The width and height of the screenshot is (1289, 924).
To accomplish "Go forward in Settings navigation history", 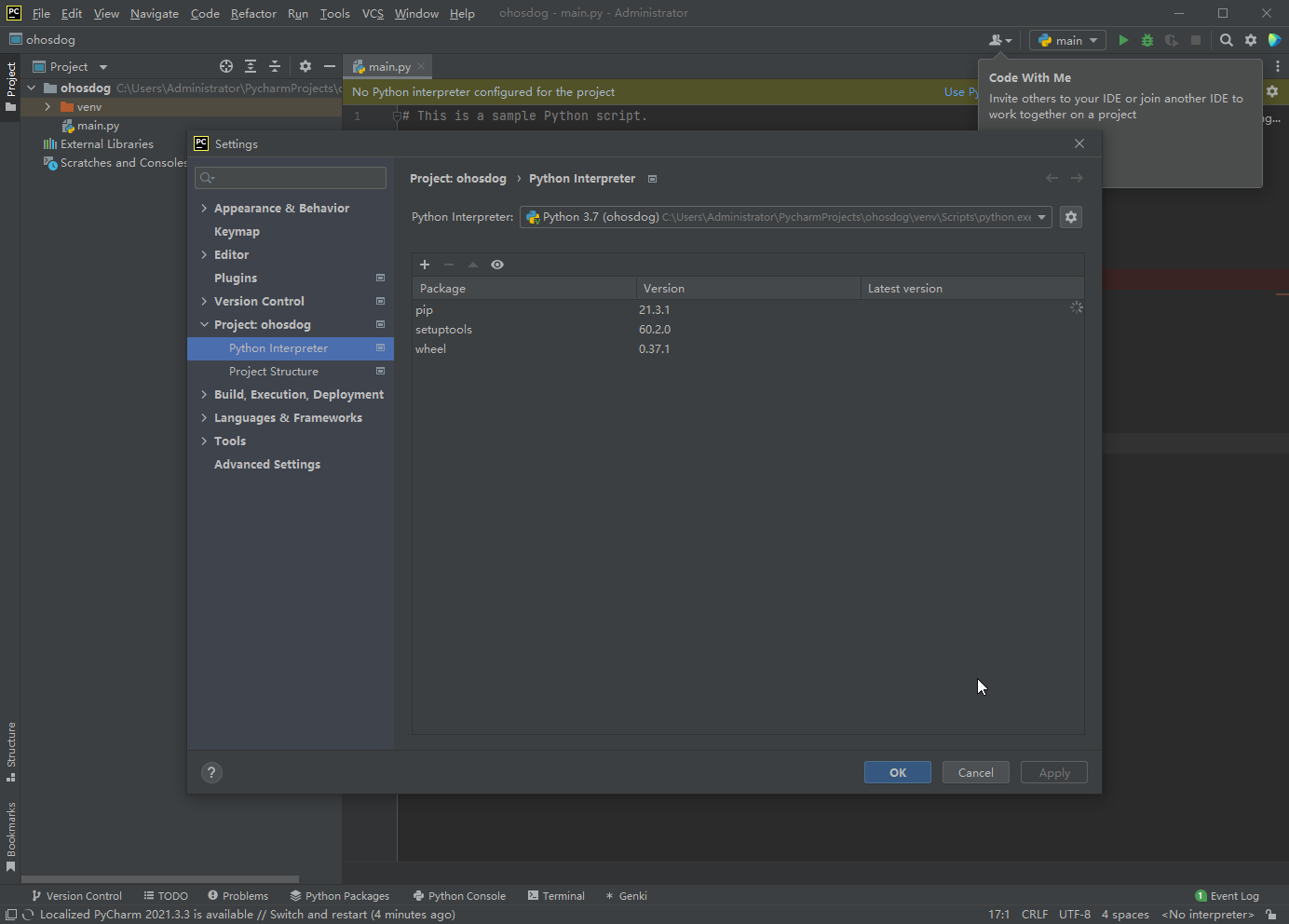I will [x=1077, y=178].
